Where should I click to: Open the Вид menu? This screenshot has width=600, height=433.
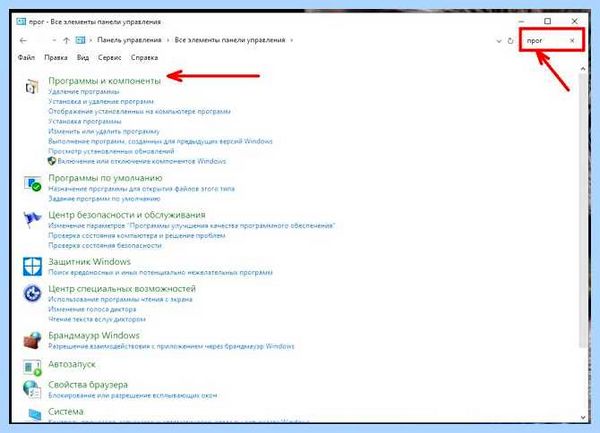(x=83, y=57)
